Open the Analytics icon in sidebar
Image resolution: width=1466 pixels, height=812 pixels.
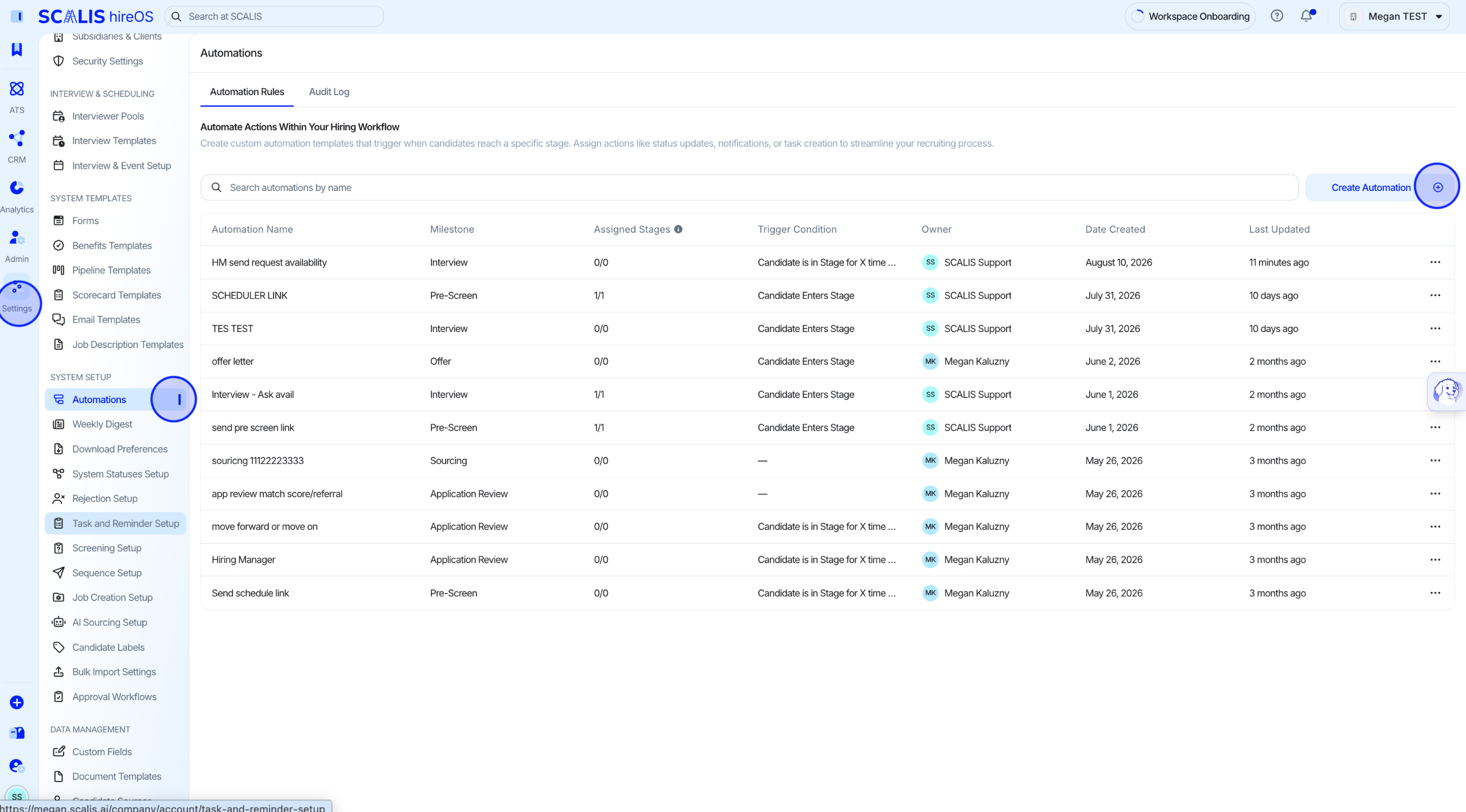pyautogui.click(x=17, y=188)
